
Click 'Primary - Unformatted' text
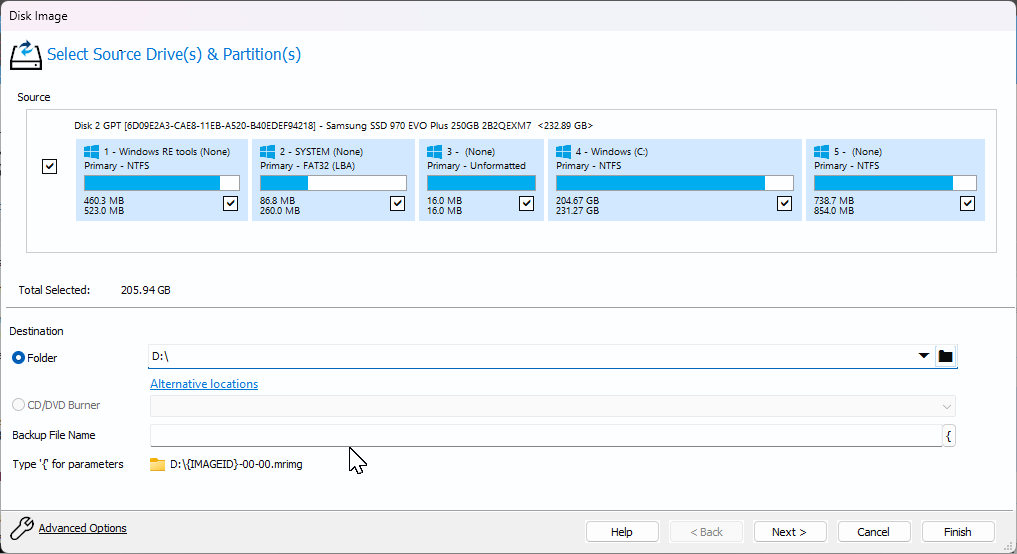[476, 166]
